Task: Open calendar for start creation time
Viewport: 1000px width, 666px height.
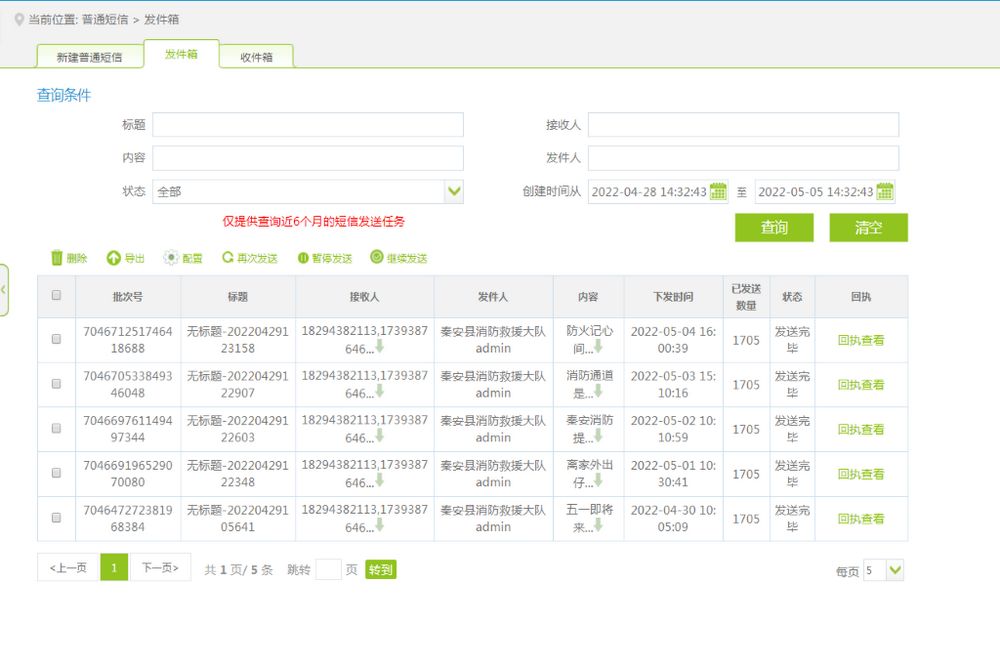Action: pyautogui.click(x=718, y=192)
